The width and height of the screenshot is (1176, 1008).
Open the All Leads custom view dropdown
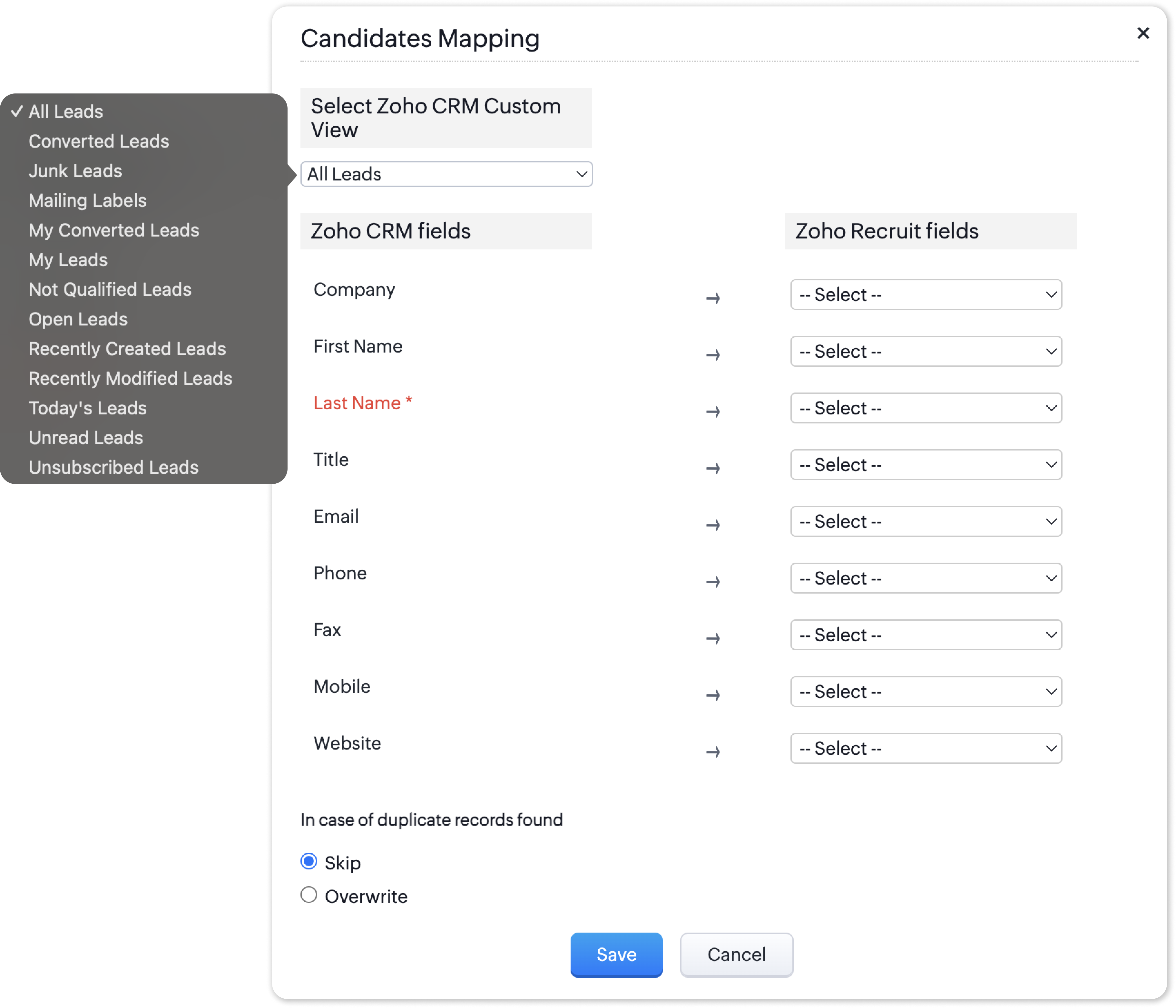click(446, 174)
